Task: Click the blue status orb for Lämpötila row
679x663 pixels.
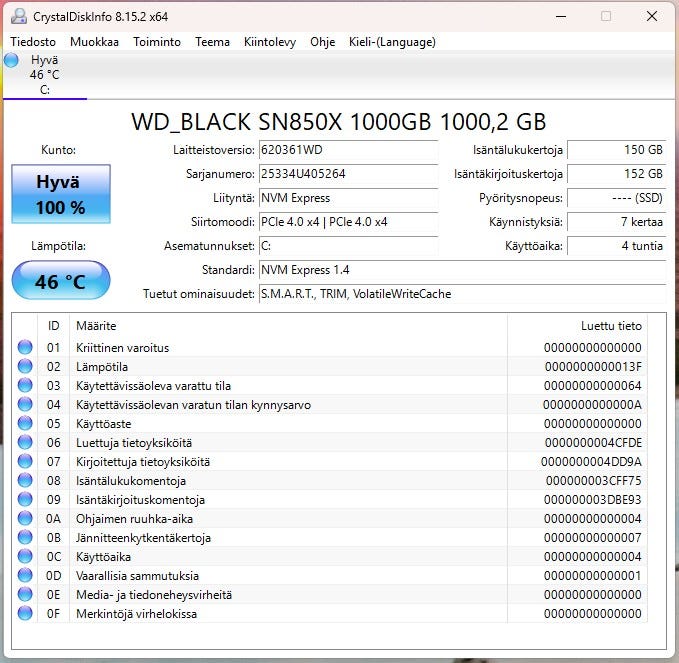Action: [x=25, y=367]
